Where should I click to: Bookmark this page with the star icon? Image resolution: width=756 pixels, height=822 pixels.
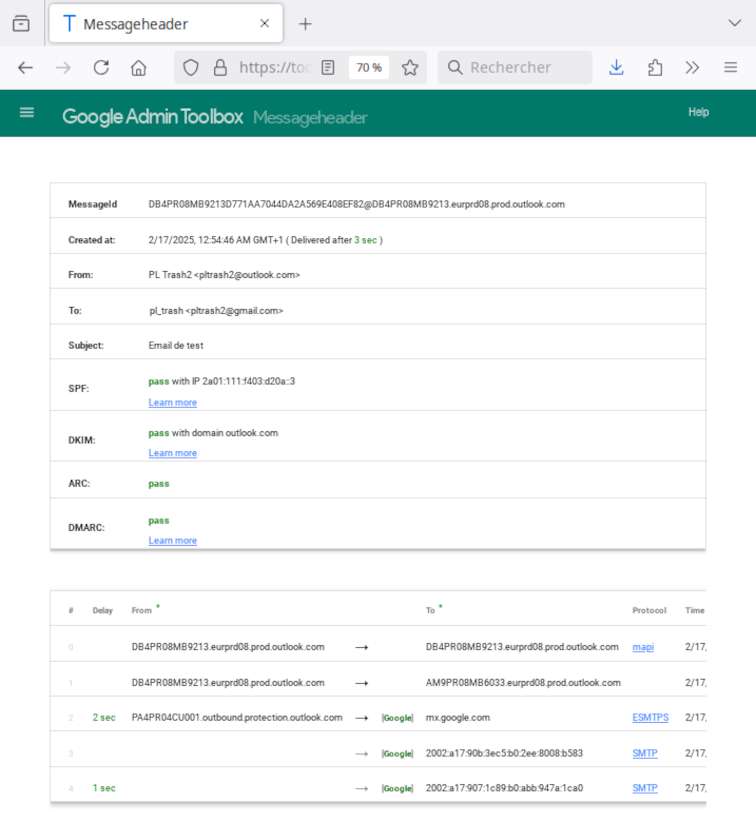(410, 67)
